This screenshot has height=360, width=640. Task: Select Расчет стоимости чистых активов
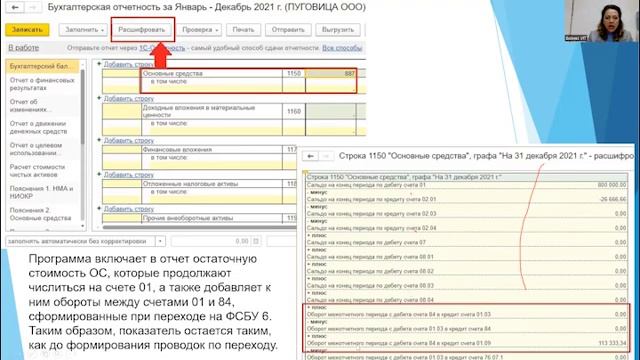coord(42,171)
